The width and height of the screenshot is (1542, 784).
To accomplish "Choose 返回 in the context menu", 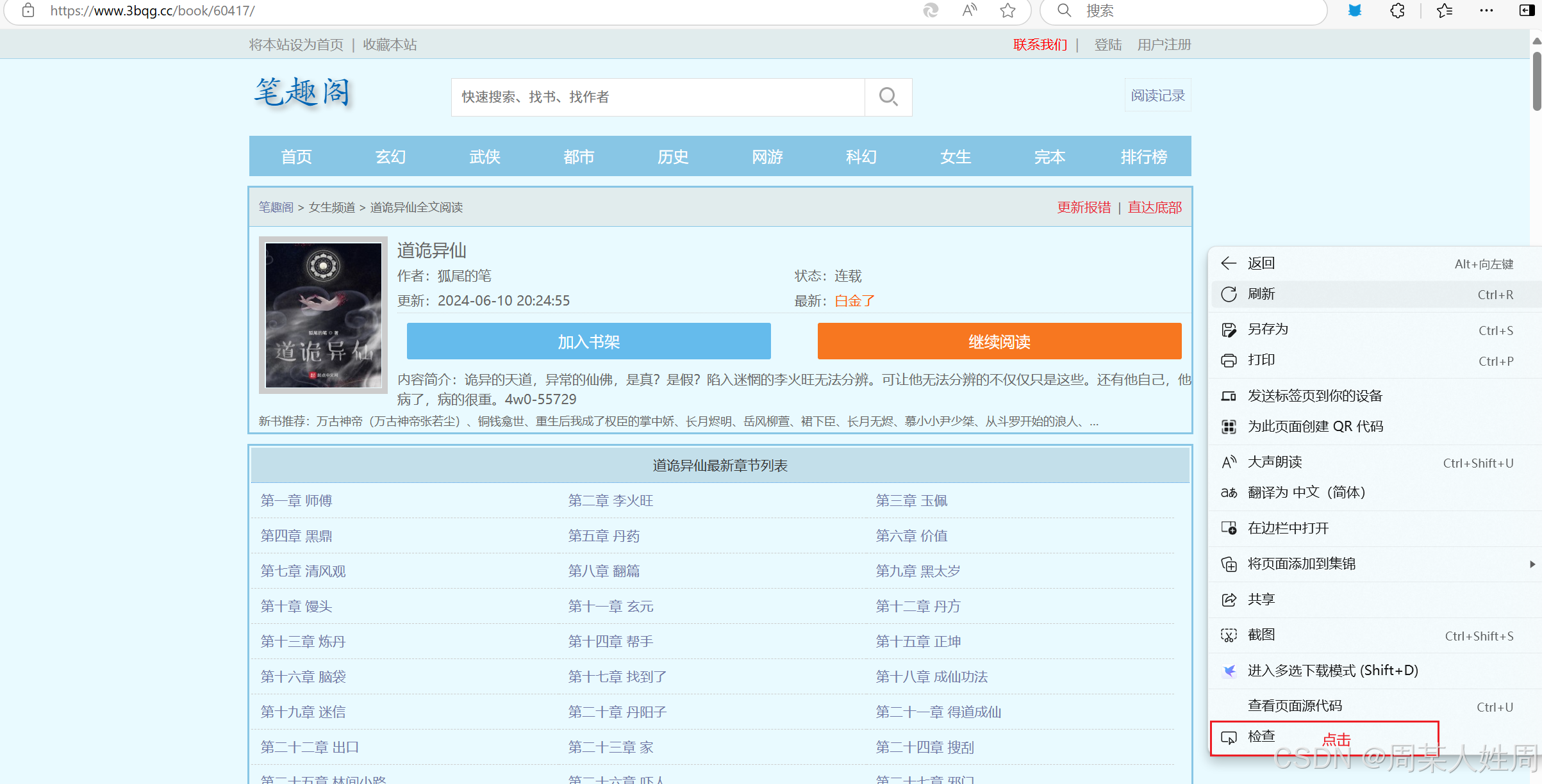I will [1375, 263].
